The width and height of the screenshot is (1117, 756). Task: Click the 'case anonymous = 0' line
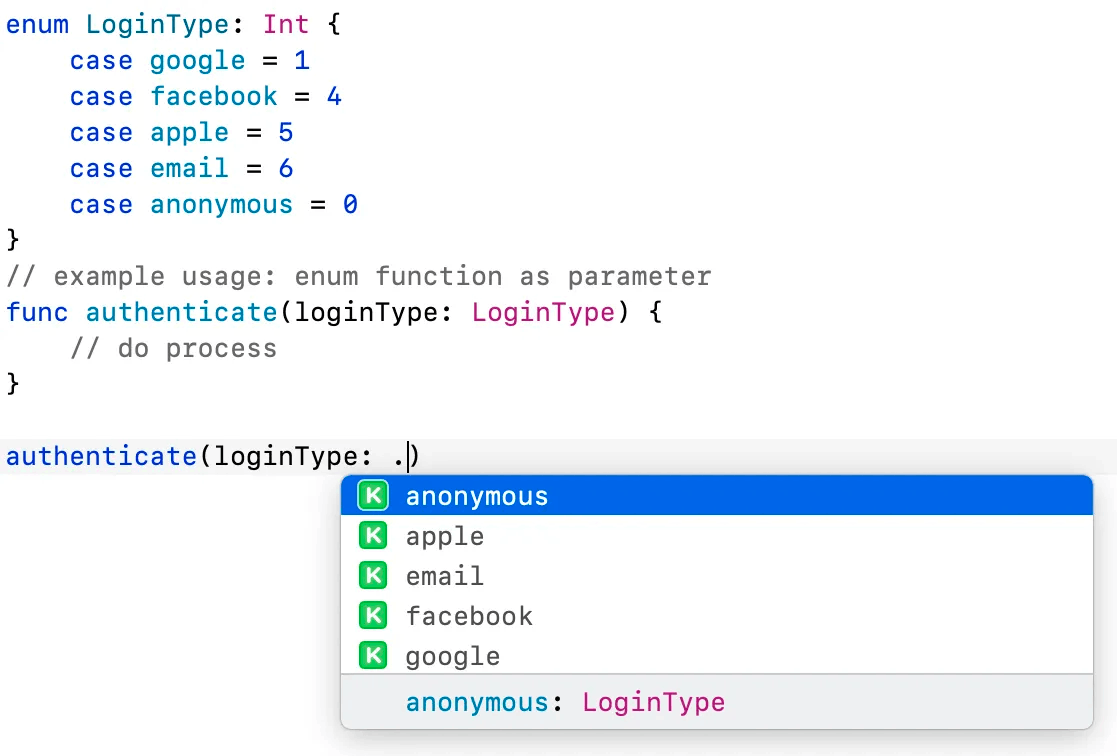click(x=214, y=204)
